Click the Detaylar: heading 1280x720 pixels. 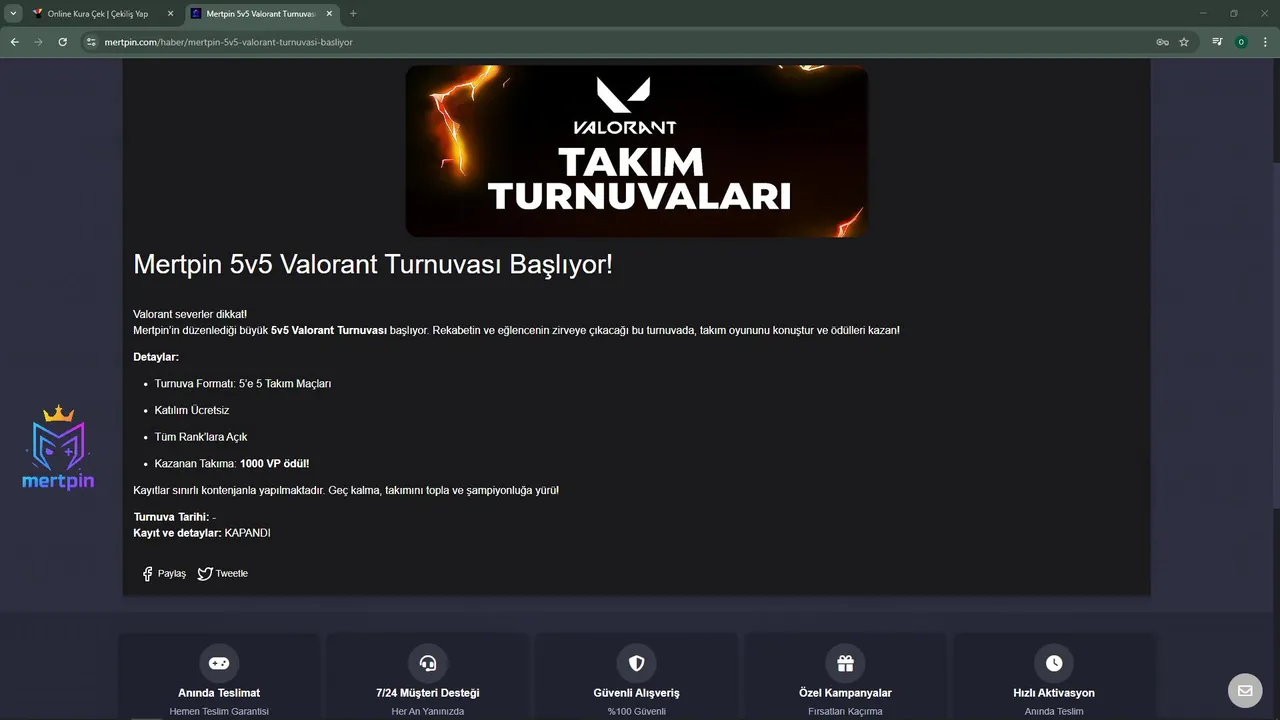156,357
